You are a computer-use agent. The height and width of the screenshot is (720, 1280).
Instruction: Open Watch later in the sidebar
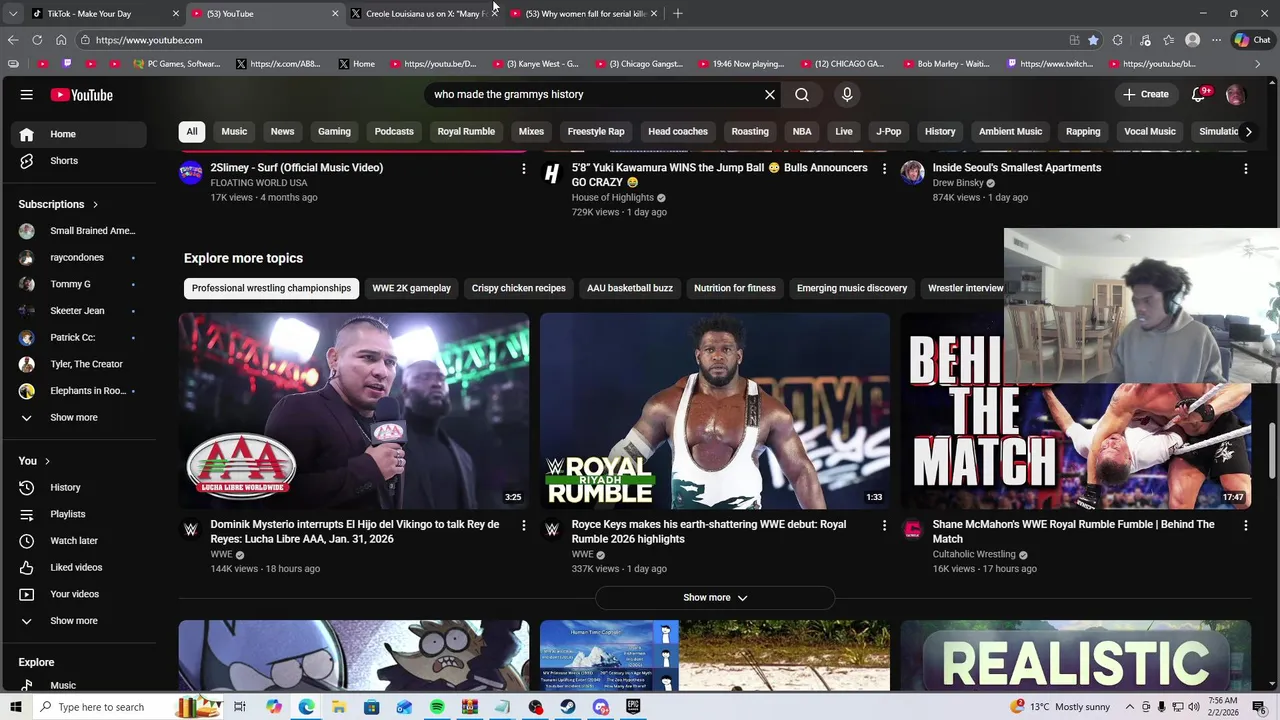click(x=78, y=540)
